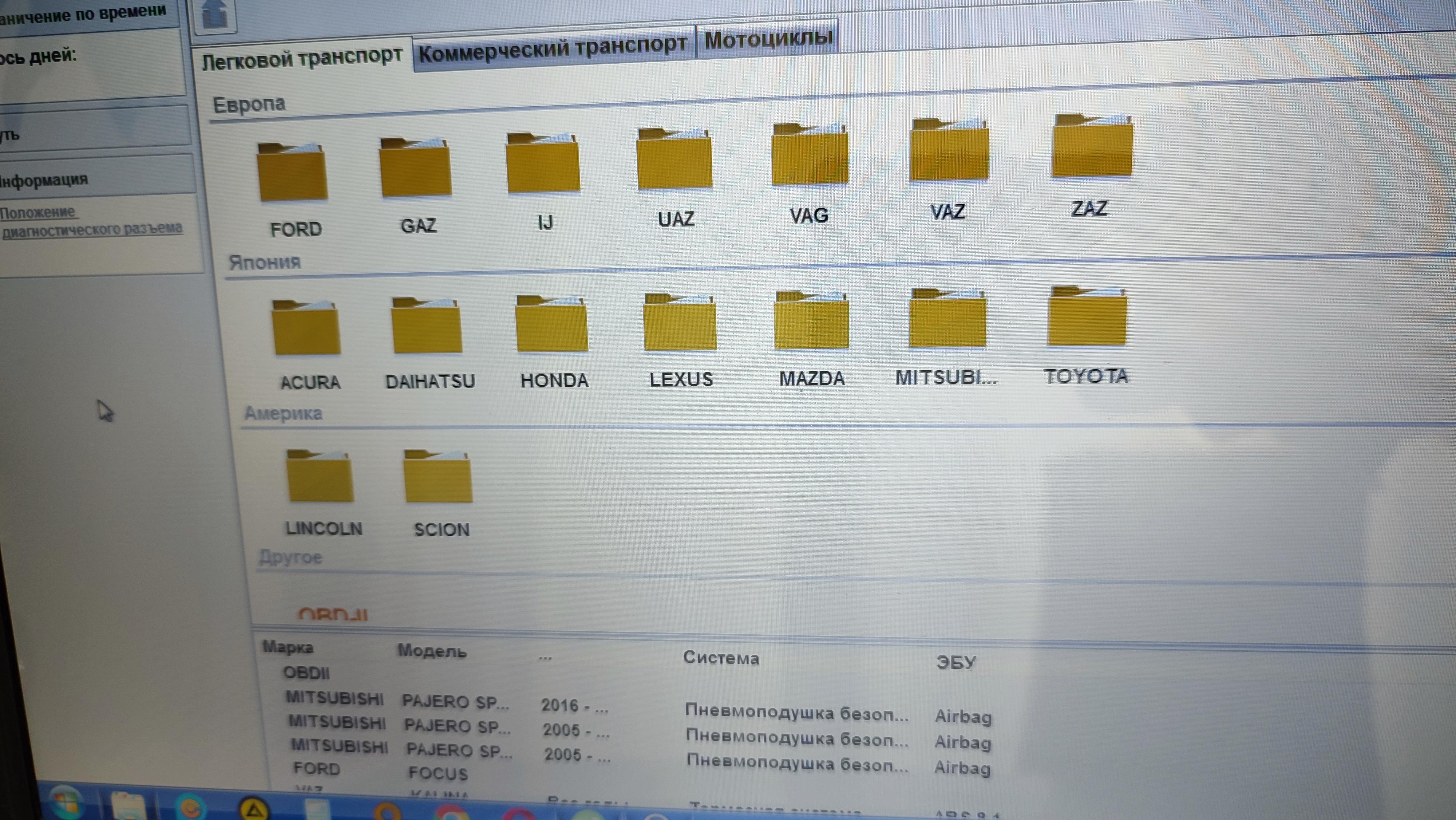Screen dimensions: 1456x820
Task: Select the OBD-II logo entry
Action: pos(333,615)
